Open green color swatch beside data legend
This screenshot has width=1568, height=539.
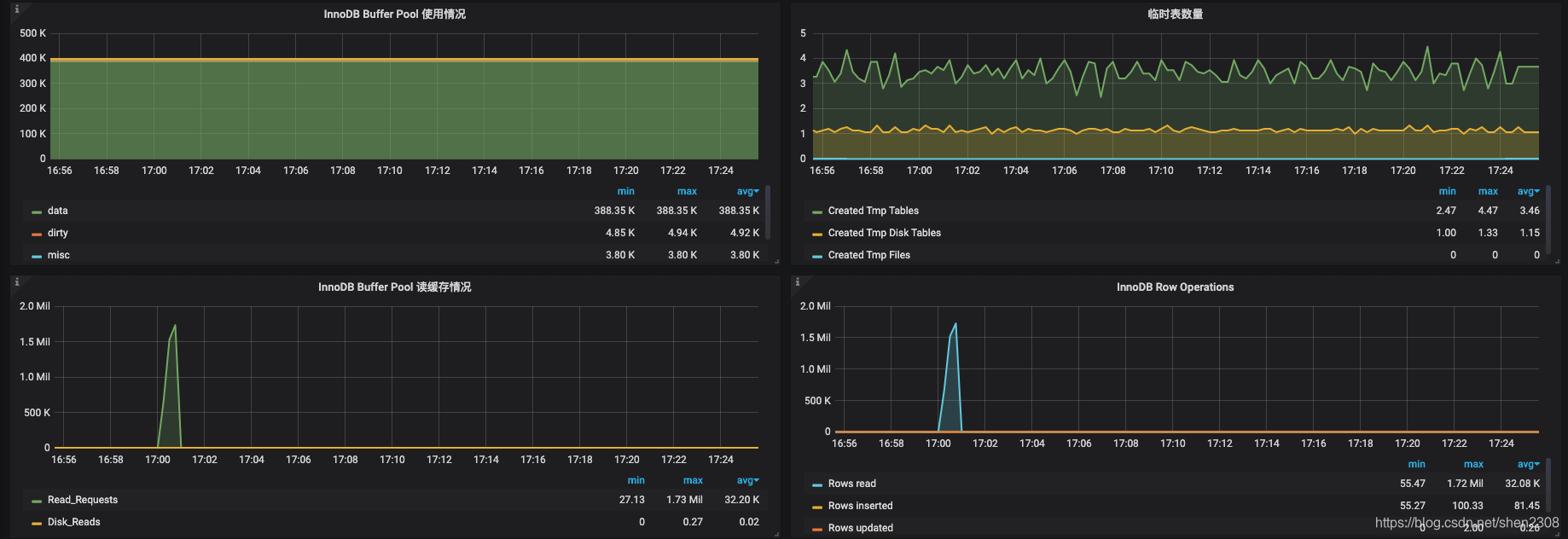(x=37, y=212)
